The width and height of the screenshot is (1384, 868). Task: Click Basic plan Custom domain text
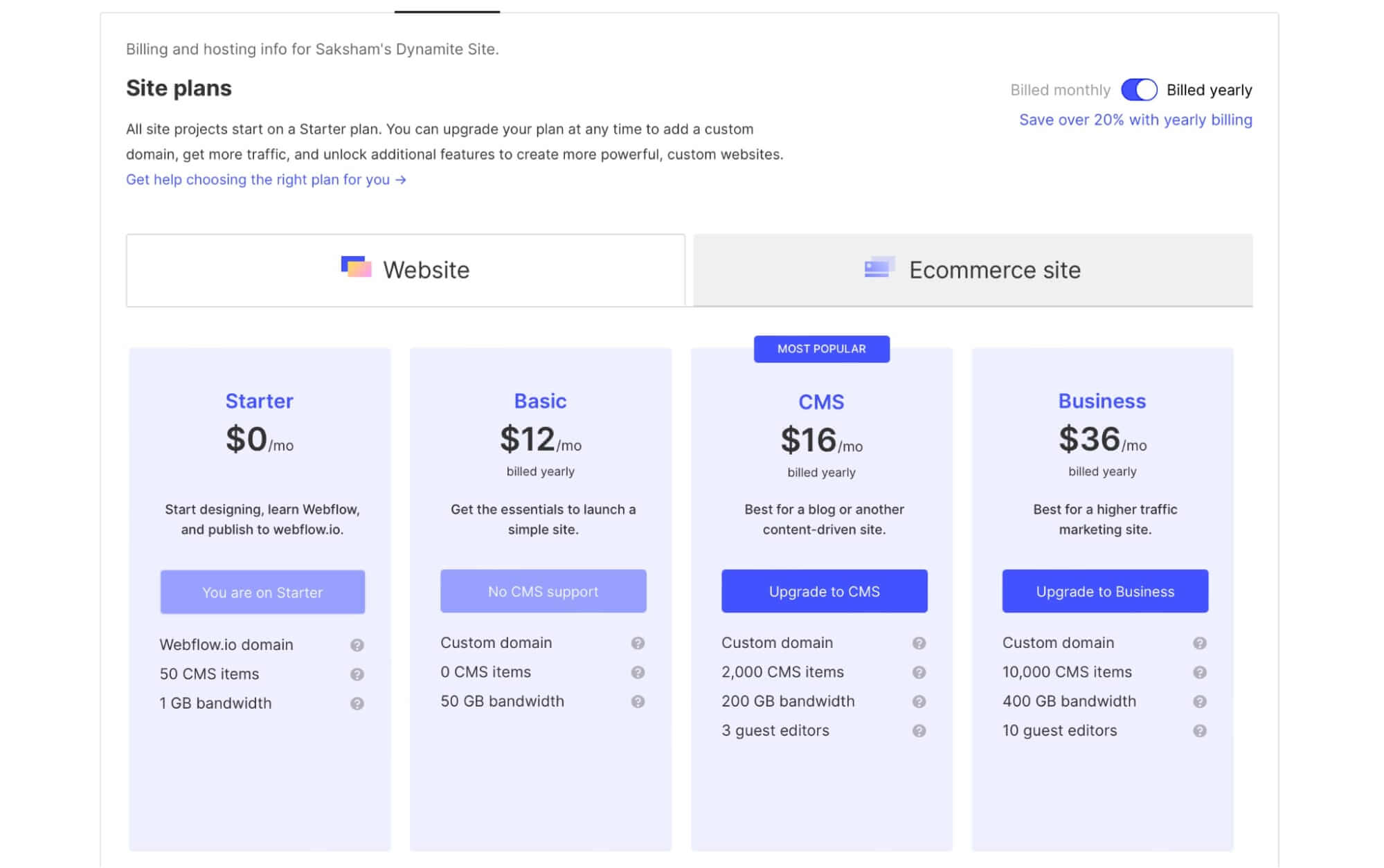pyautogui.click(x=496, y=643)
